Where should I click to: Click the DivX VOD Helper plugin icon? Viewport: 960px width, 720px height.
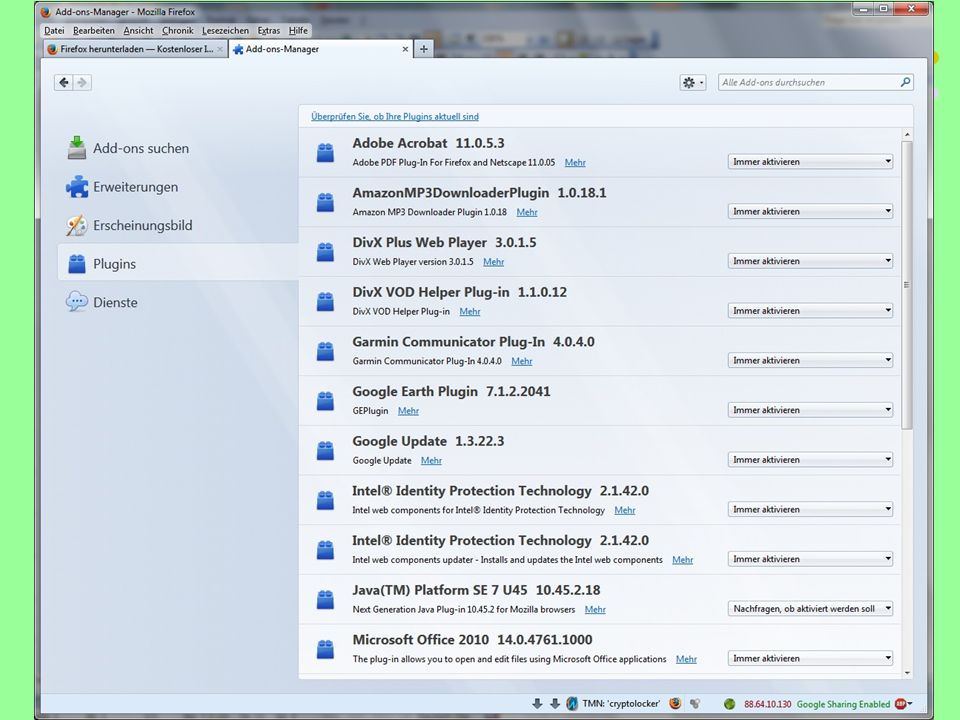click(x=325, y=301)
